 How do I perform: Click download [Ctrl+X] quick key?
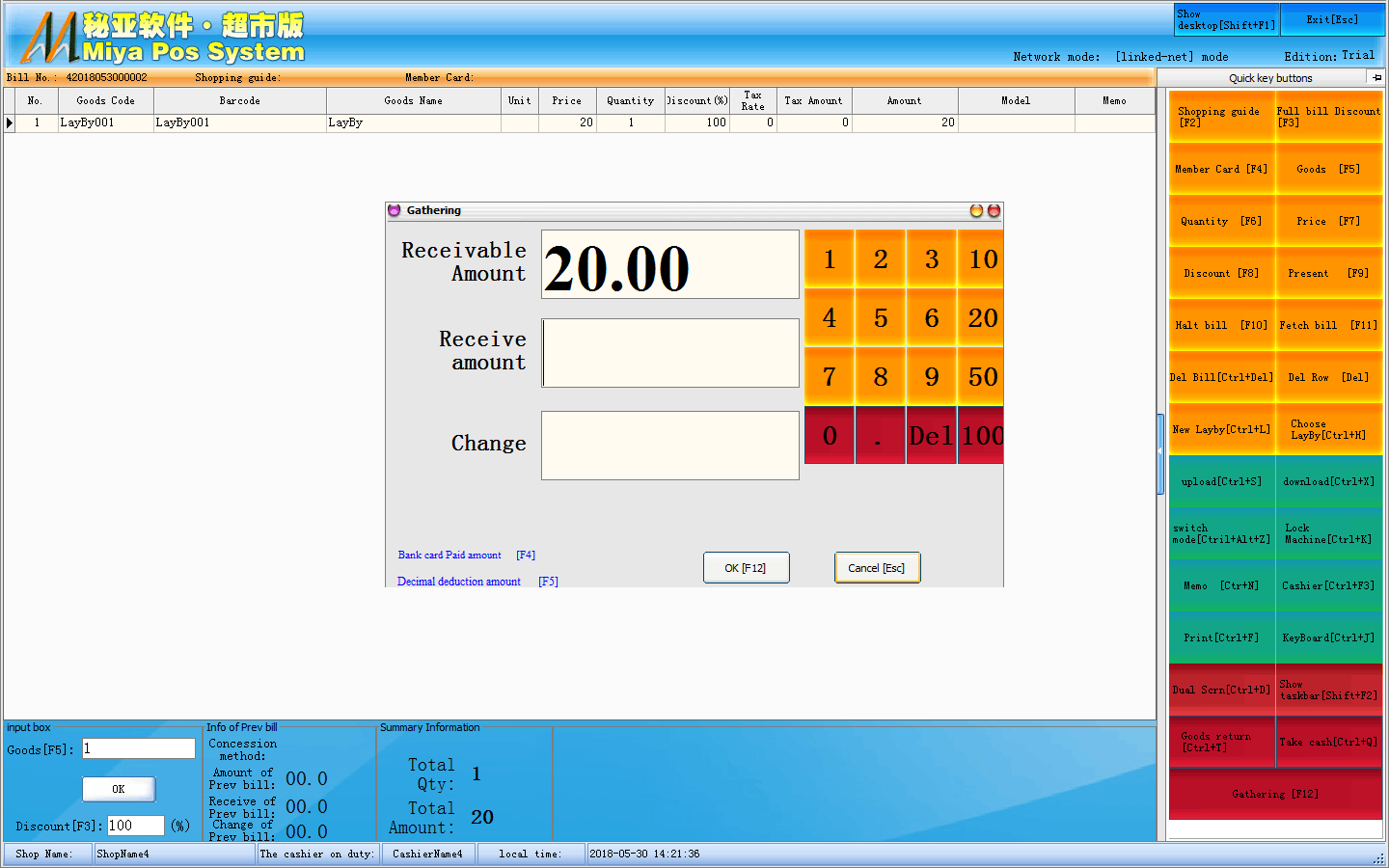click(x=1328, y=481)
